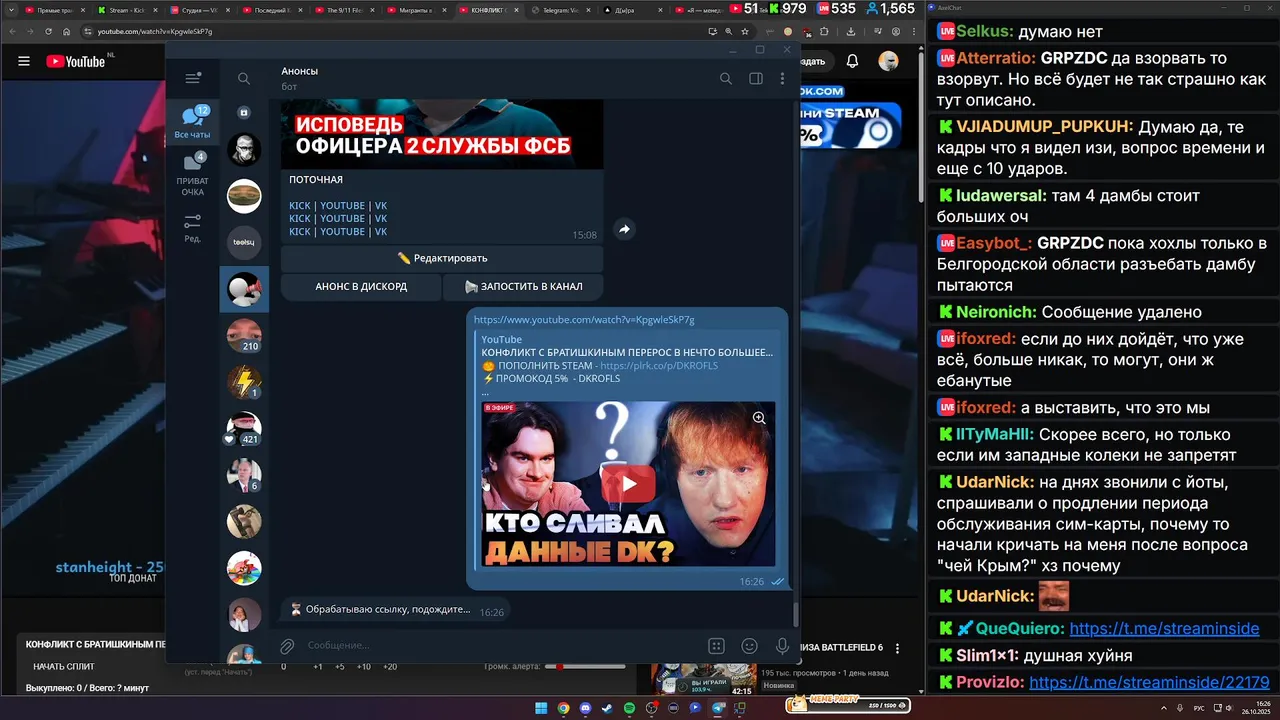1280x720 pixels.
Task: Open first VK link in post
Action: coord(381,206)
